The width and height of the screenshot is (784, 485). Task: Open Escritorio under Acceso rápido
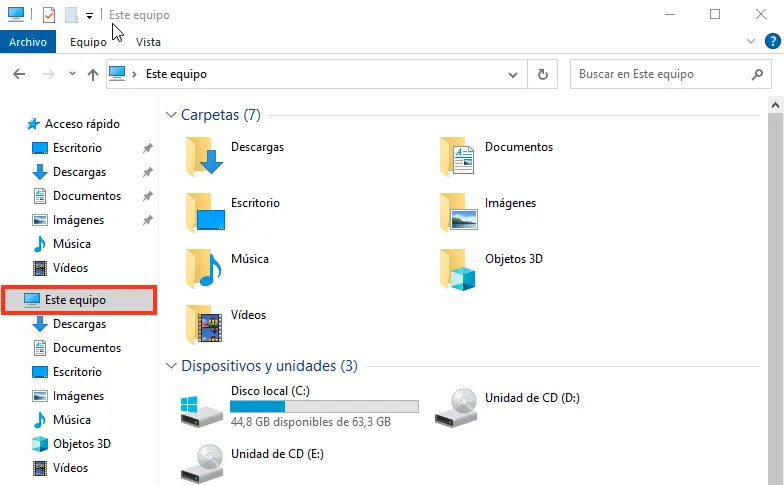coord(67,148)
